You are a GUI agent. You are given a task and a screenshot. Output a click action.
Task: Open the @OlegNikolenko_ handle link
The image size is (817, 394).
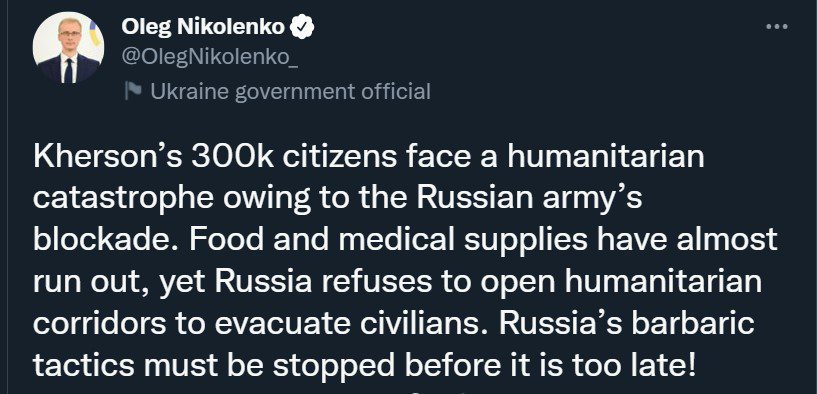pyautogui.click(x=209, y=57)
